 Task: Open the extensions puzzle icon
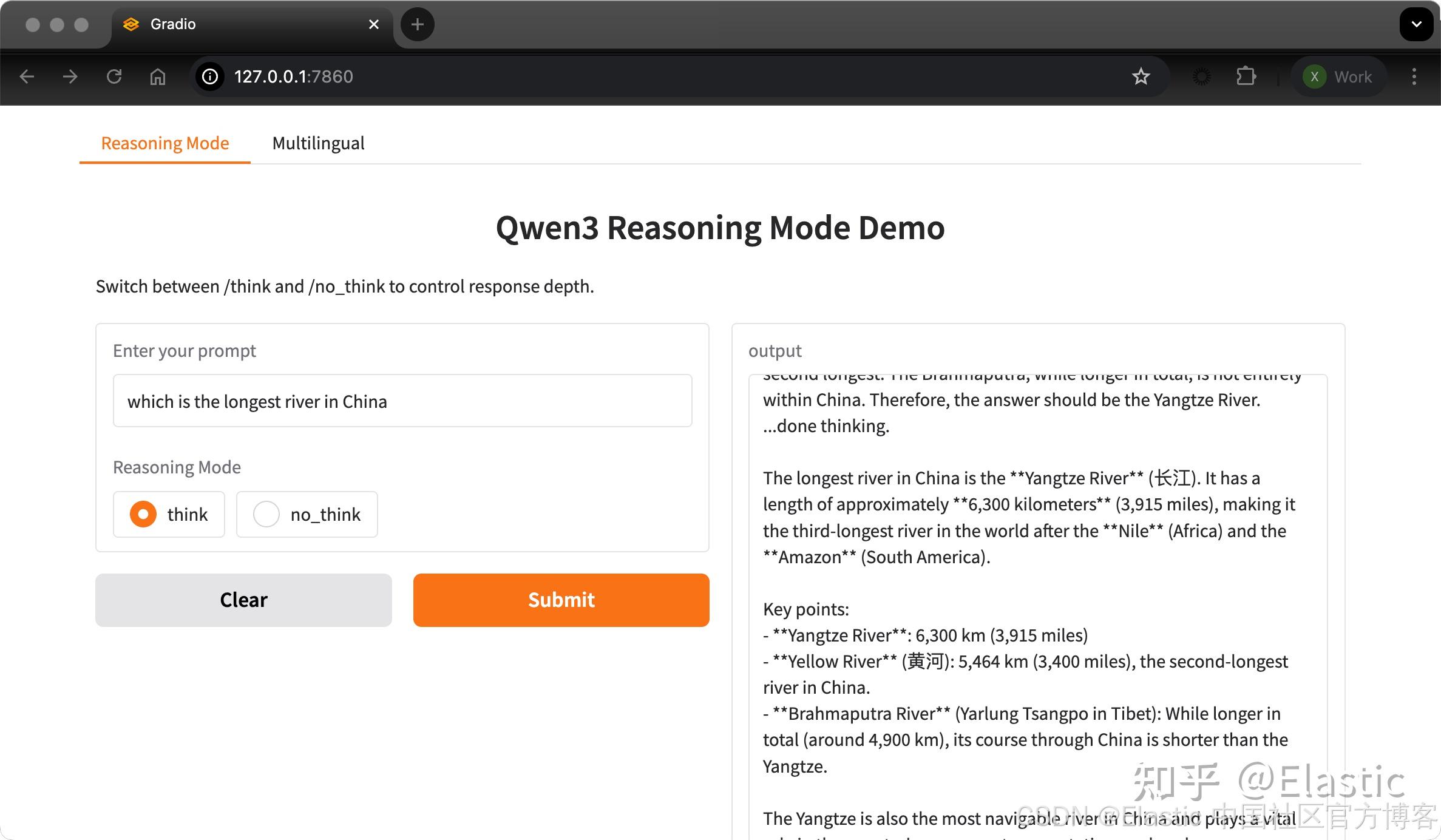[1246, 76]
